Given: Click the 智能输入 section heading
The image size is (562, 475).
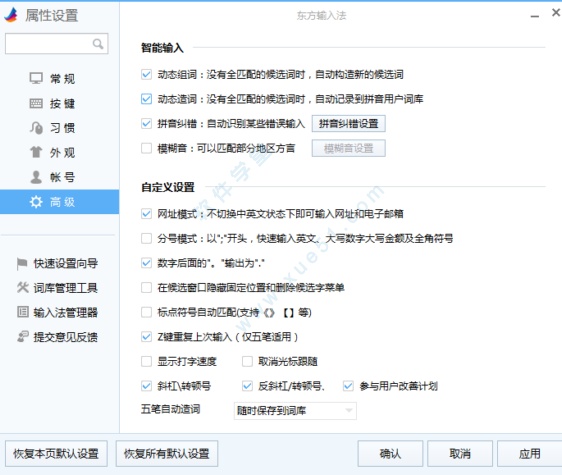Looking at the screenshot, I should coord(162,48).
